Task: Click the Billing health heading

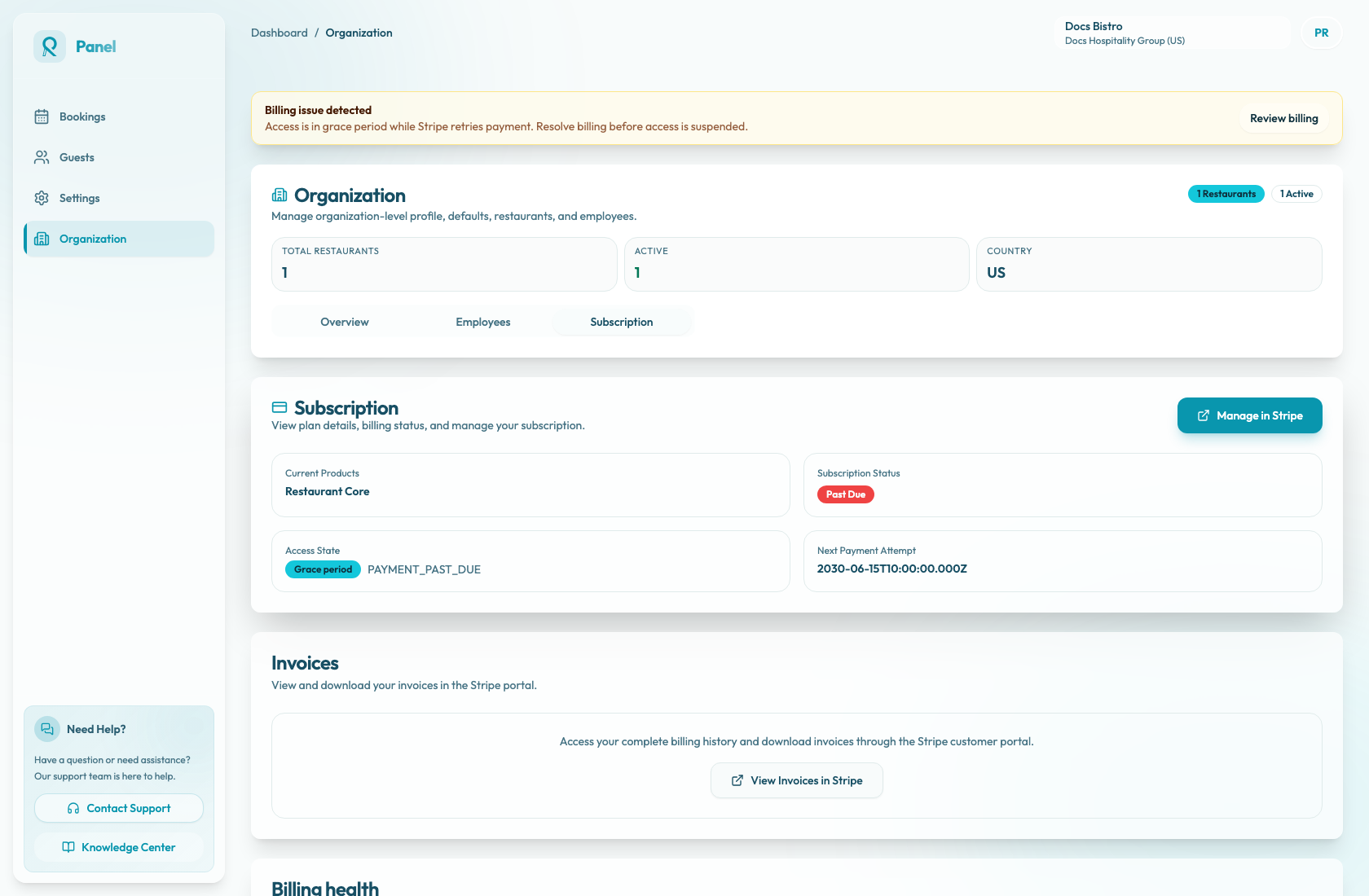Action: point(325,888)
